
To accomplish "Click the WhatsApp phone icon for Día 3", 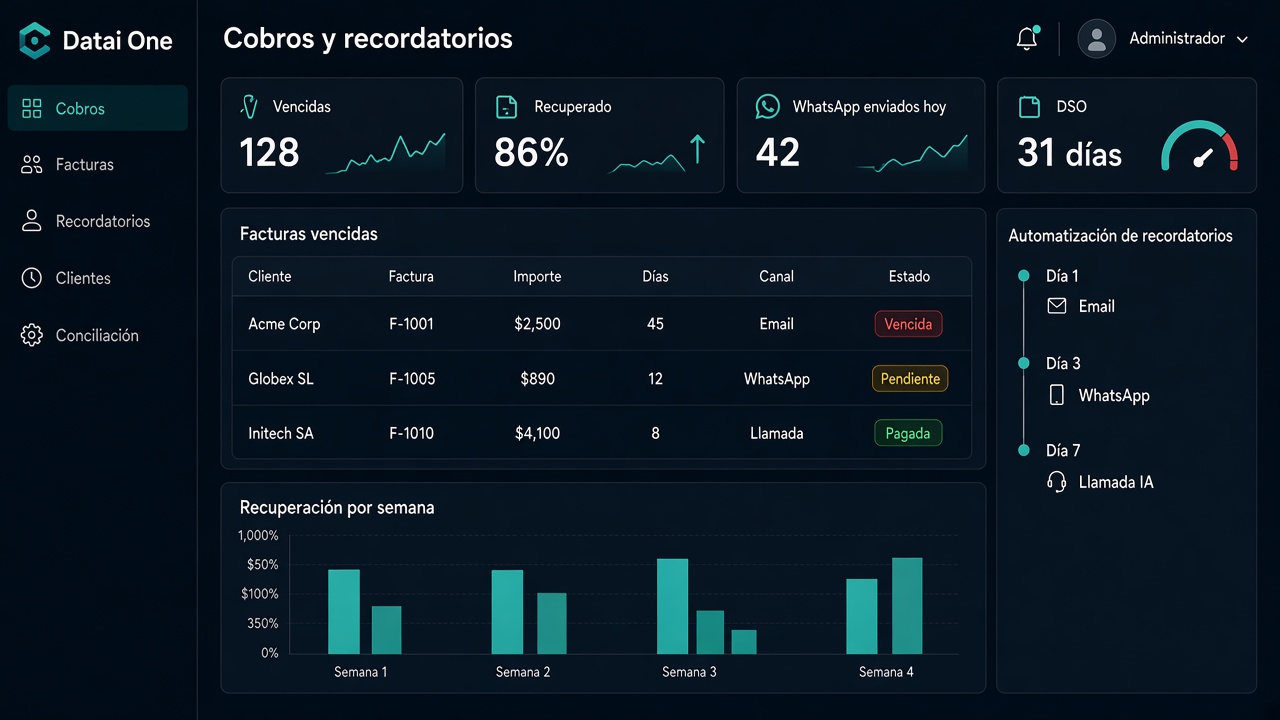I will pos(1057,395).
